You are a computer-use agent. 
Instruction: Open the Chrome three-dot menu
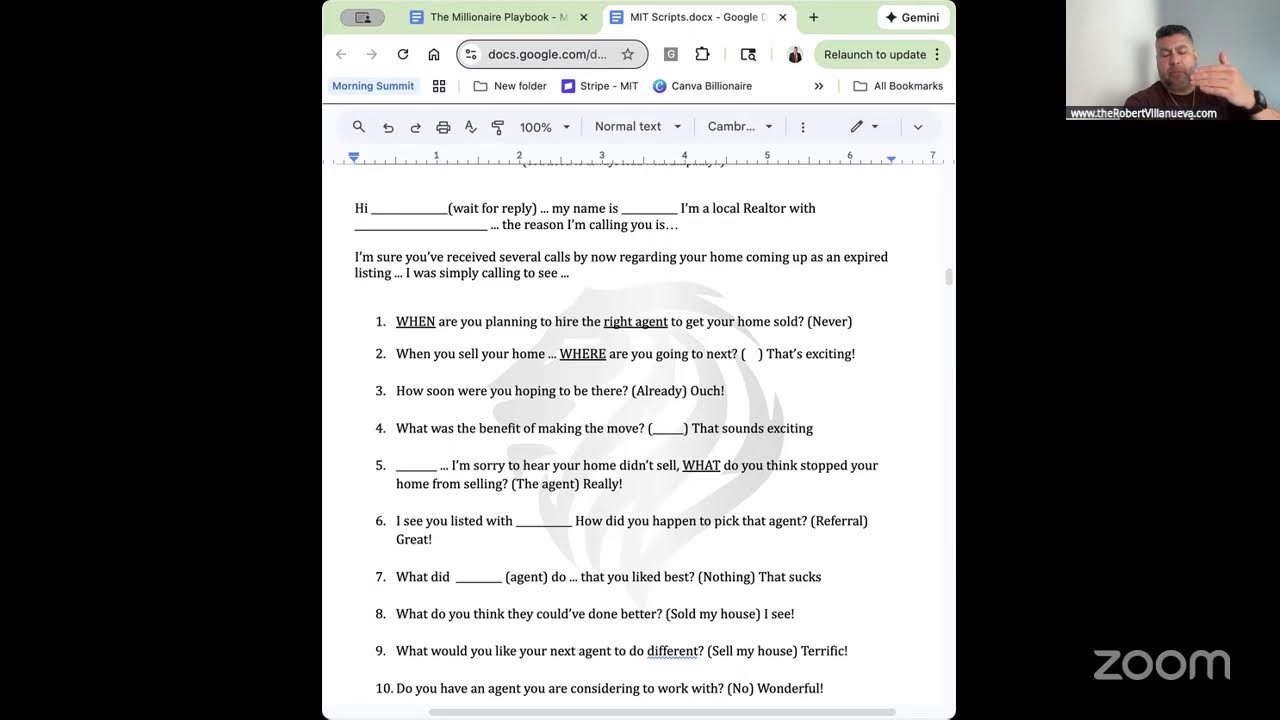(937, 54)
